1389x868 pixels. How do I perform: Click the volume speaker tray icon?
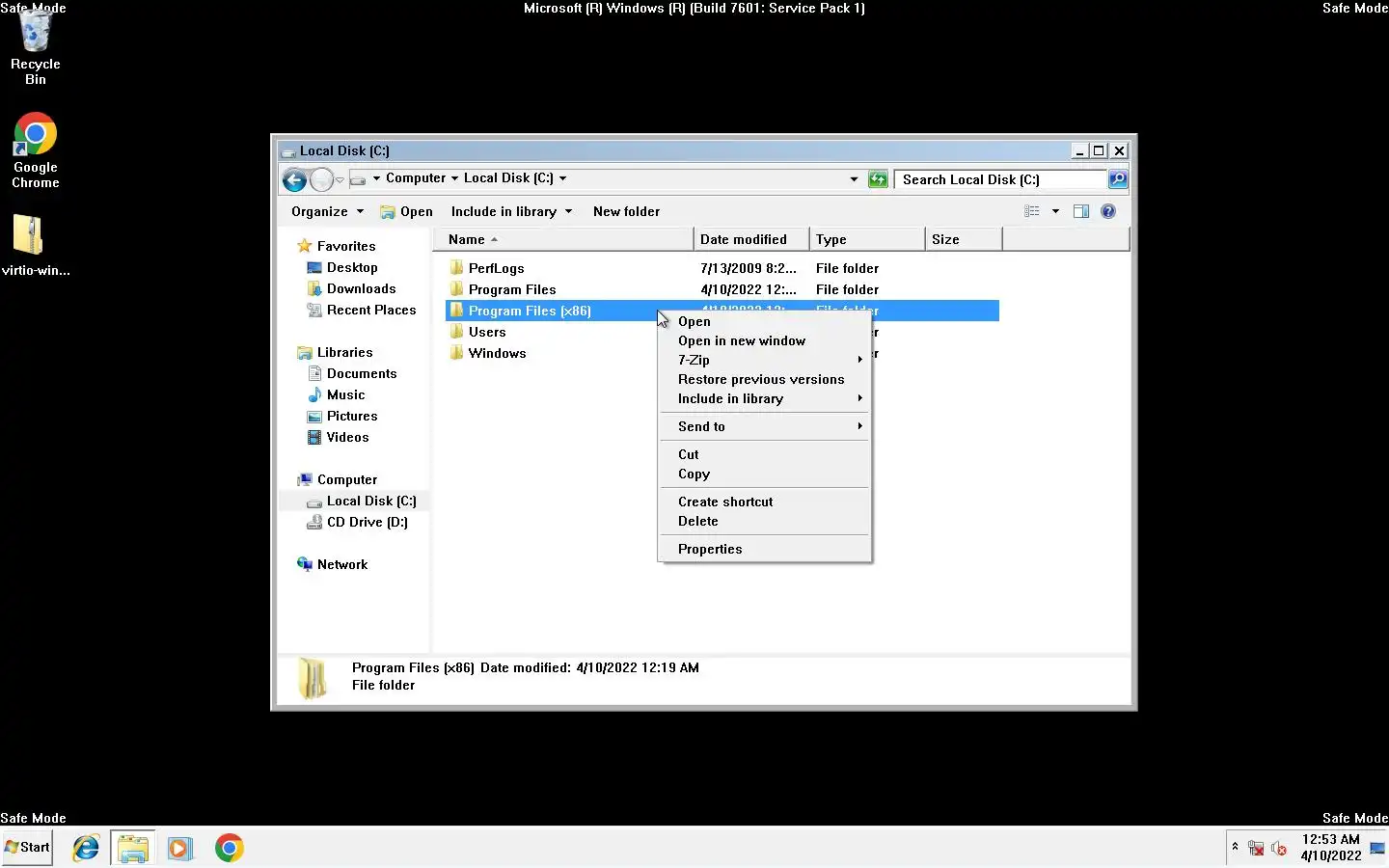coord(1279,848)
